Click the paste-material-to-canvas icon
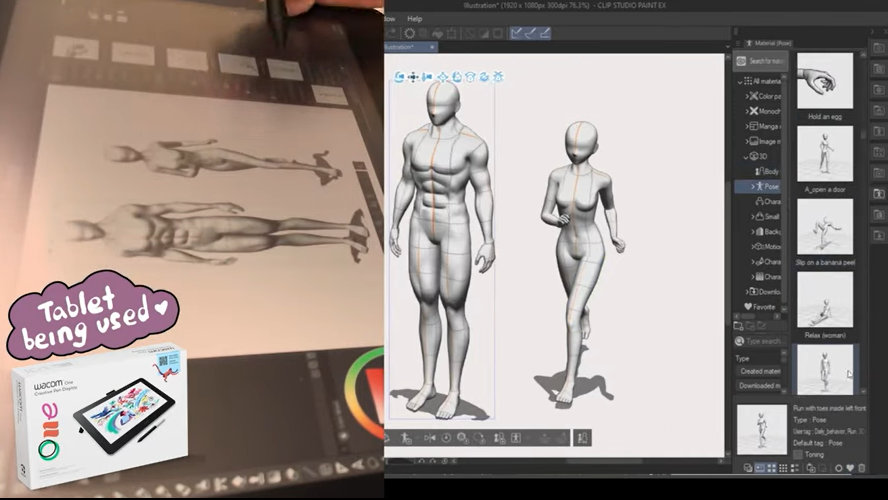This screenshot has width=888, height=500. pos(748,468)
